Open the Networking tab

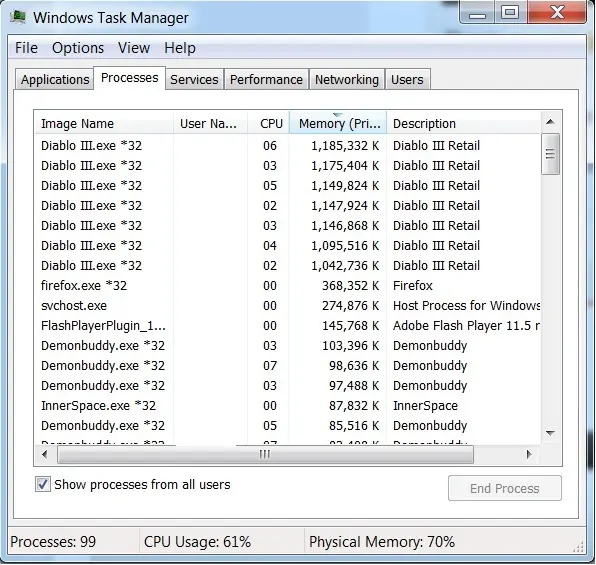click(x=347, y=79)
